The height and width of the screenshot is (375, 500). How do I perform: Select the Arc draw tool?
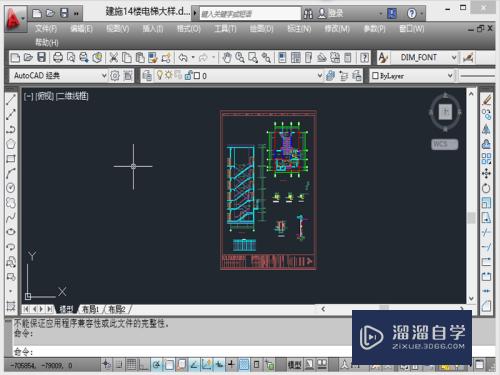pos(11,173)
